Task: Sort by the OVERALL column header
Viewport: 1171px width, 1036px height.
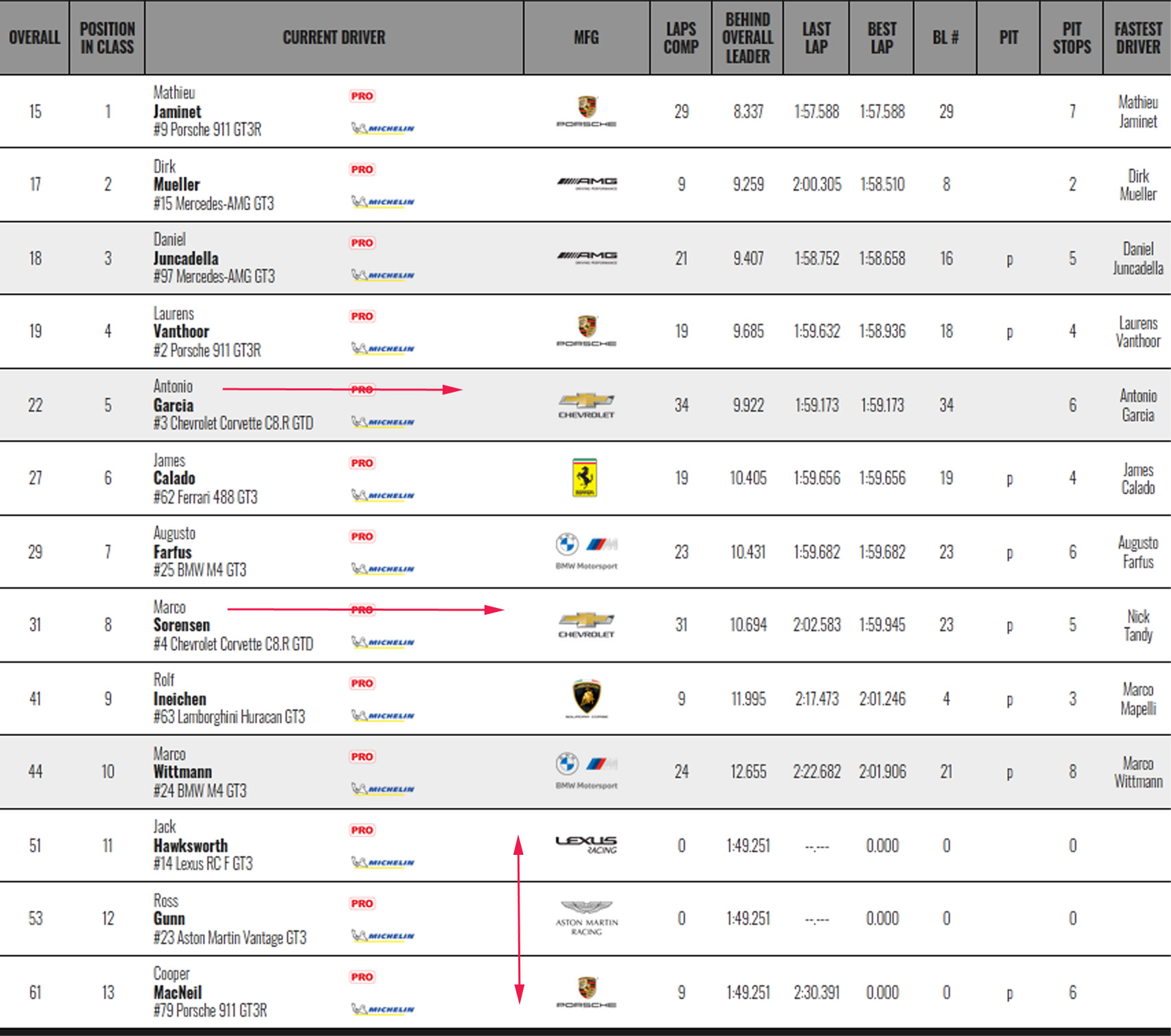Action: pos(34,37)
